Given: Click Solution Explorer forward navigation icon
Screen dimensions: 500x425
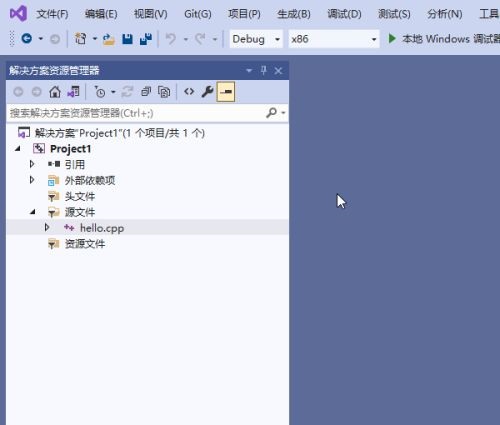Looking at the screenshot, I should [36, 92].
